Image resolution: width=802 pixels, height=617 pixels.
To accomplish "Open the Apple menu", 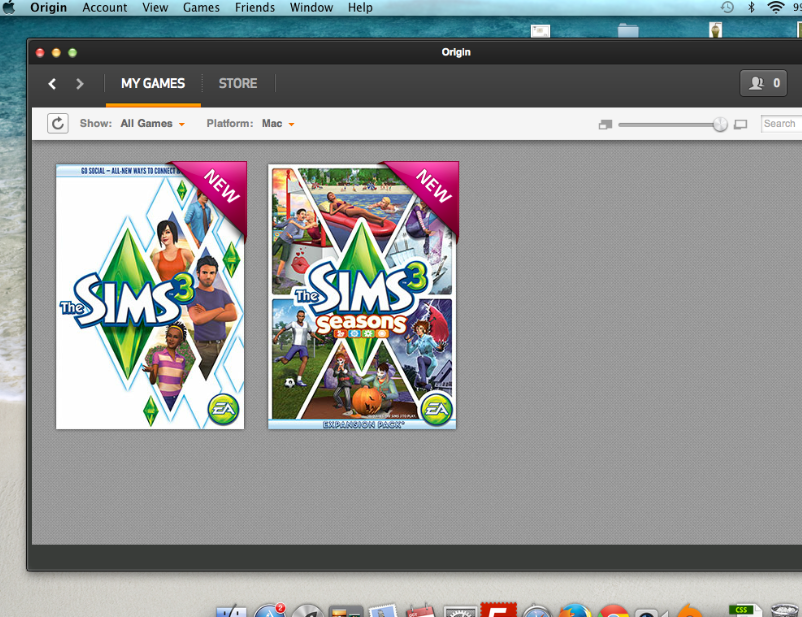I will pyautogui.click(x=9, y=8).
